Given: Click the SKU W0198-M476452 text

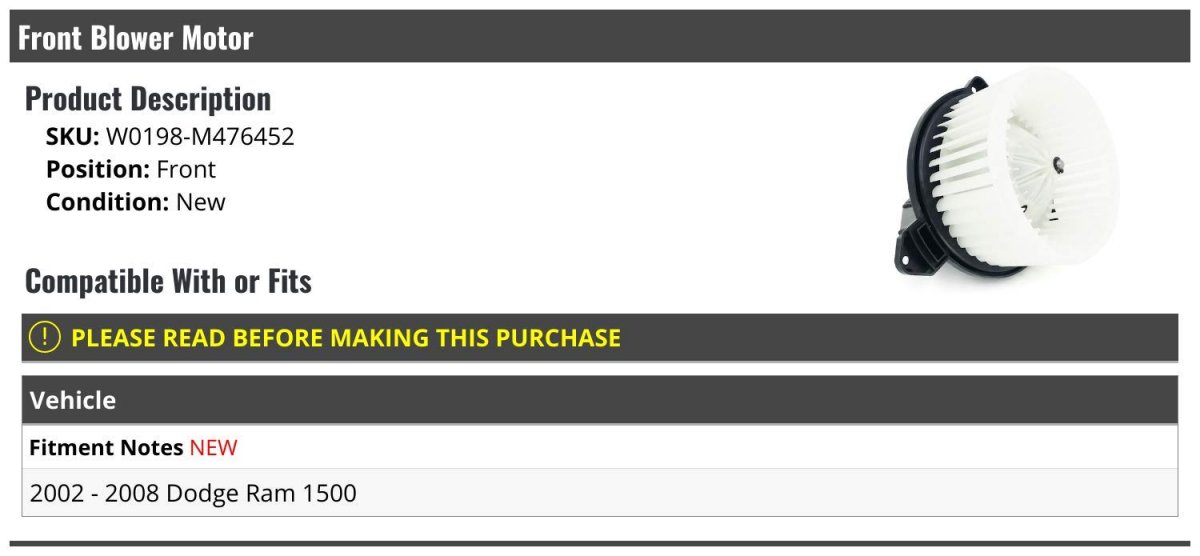Looking at the screenshot, I should tap(170, 137).
